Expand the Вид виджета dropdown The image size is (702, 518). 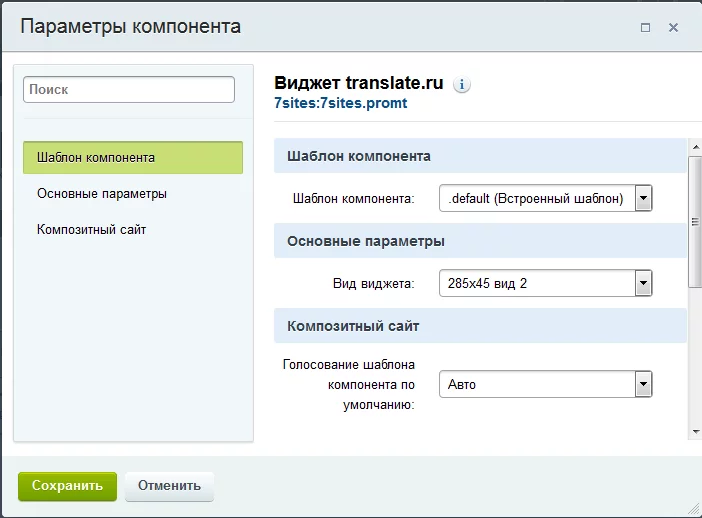click(545, 284)
